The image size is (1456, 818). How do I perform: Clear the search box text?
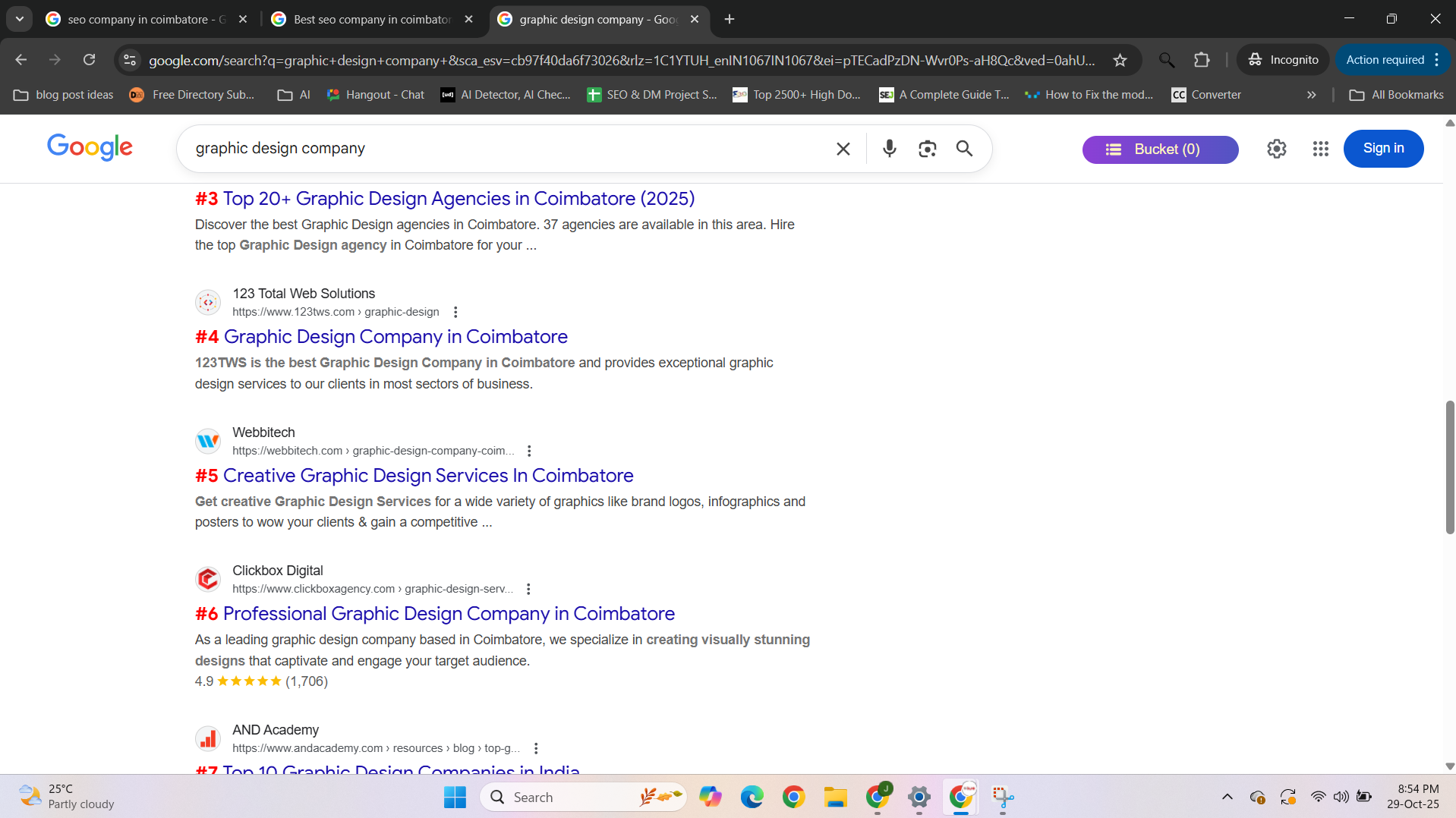(843, 149)
